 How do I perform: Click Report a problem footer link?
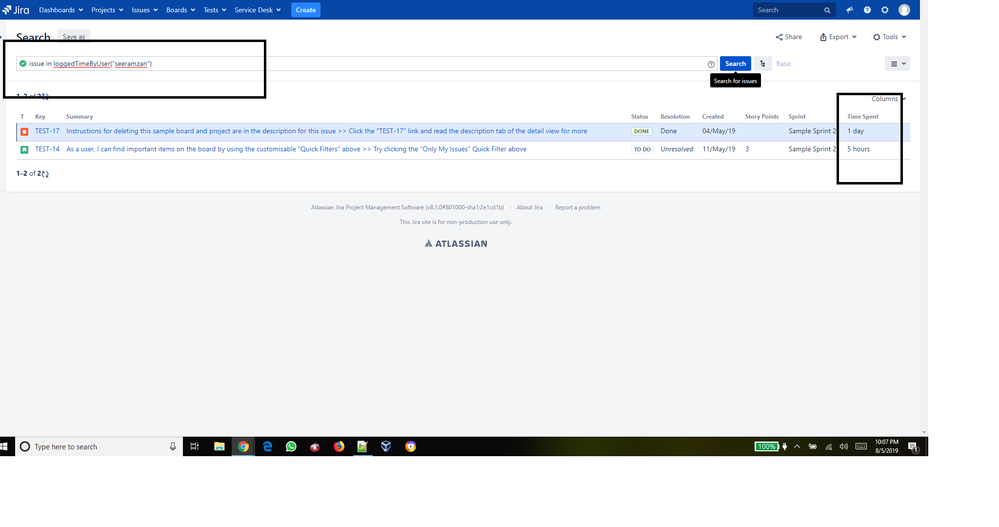[x=577, y=208]
